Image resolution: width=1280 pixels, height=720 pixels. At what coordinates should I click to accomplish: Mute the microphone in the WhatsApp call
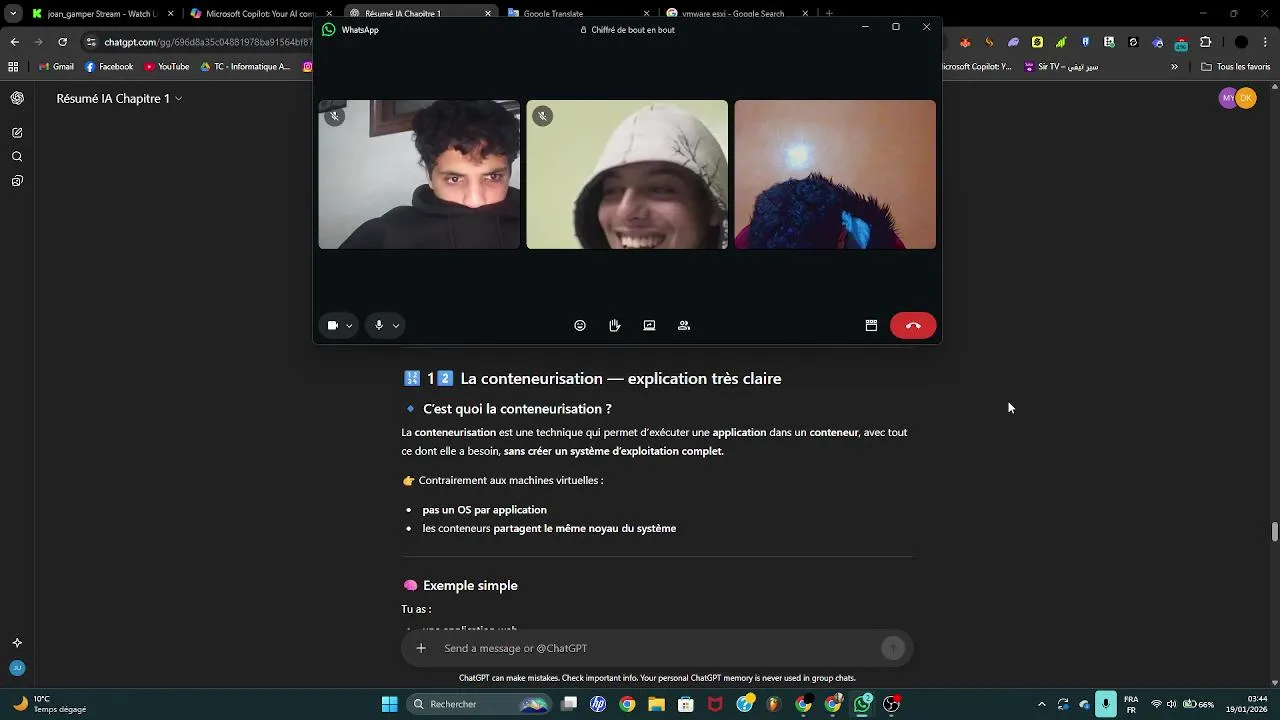click(x=379, y=325)
